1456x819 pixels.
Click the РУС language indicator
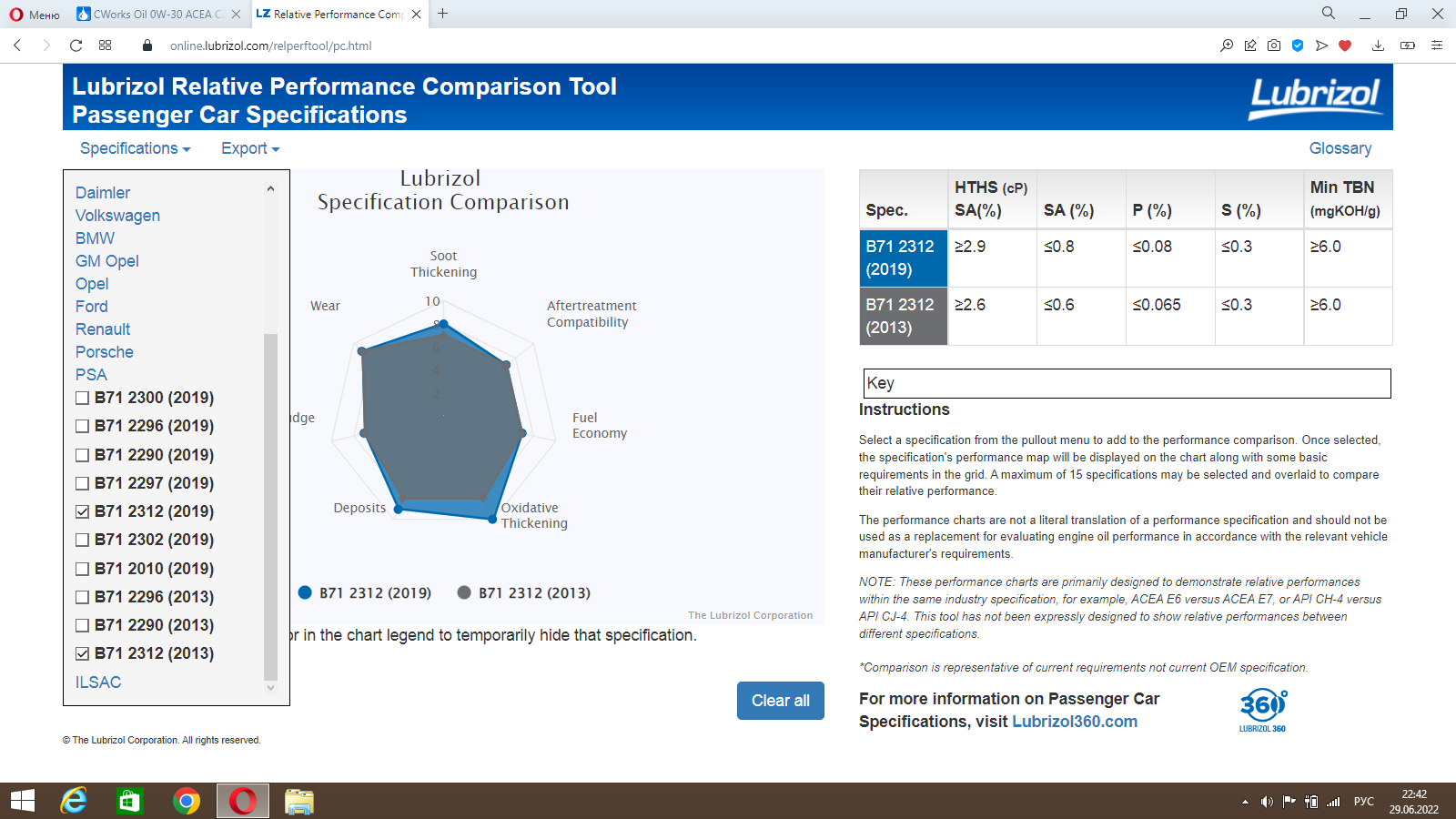[x=1363, y=802]
